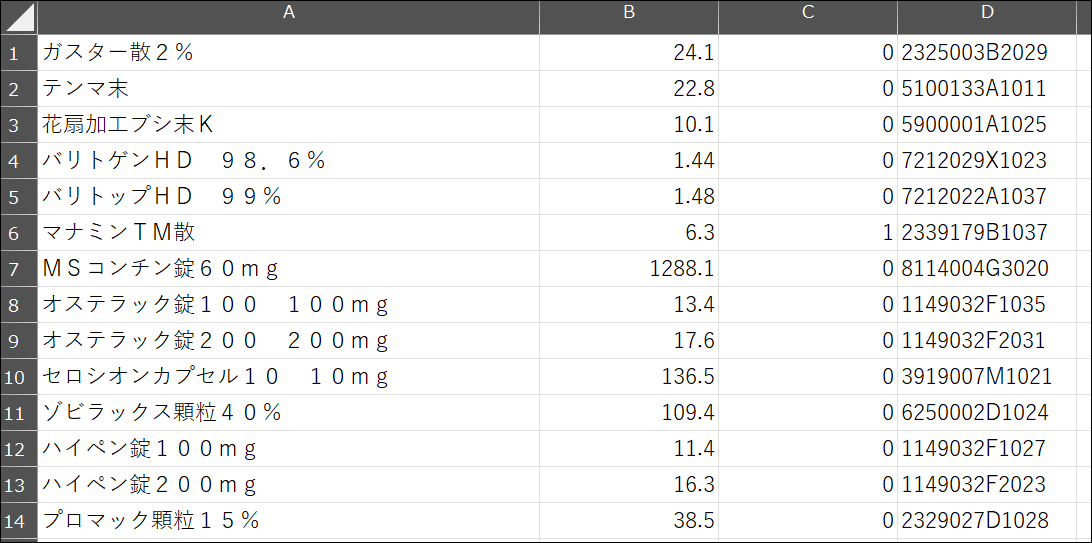
Task: Select column A header
Action: coord(288,17)
